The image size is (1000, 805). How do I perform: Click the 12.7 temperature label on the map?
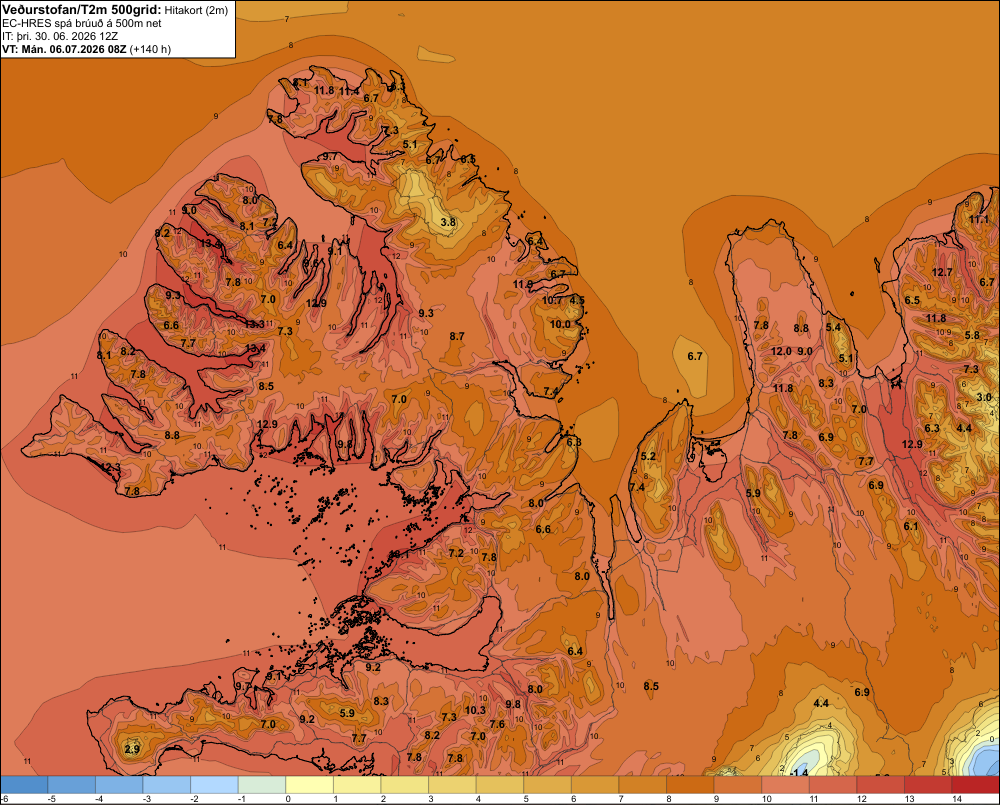942,272
